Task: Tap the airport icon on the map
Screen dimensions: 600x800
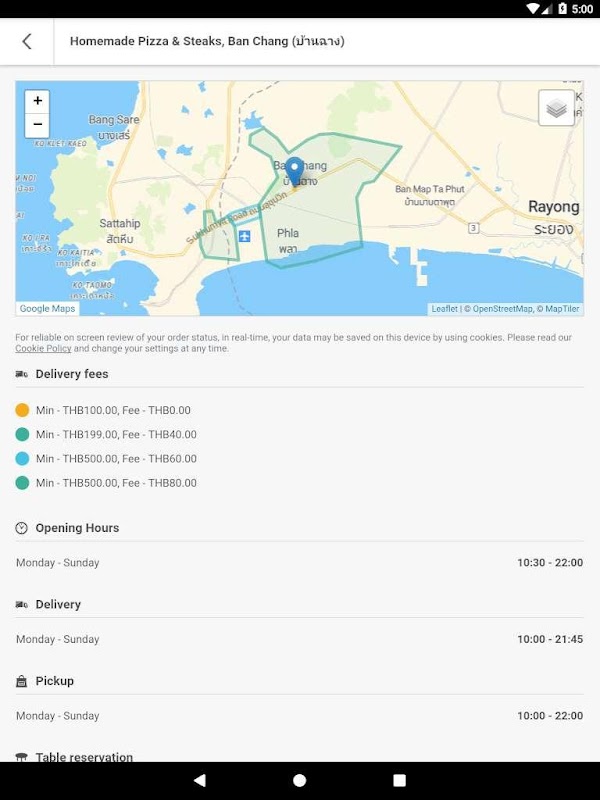Action: pos(244,236)
